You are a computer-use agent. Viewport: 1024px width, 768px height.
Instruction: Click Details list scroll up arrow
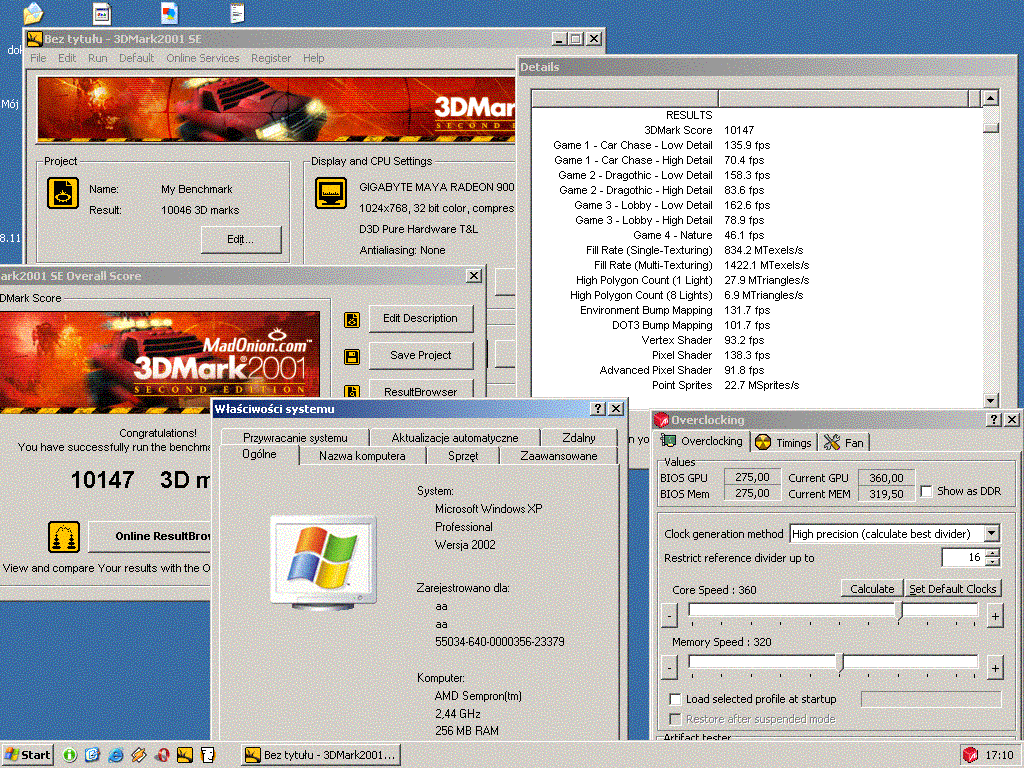point(991,98)
